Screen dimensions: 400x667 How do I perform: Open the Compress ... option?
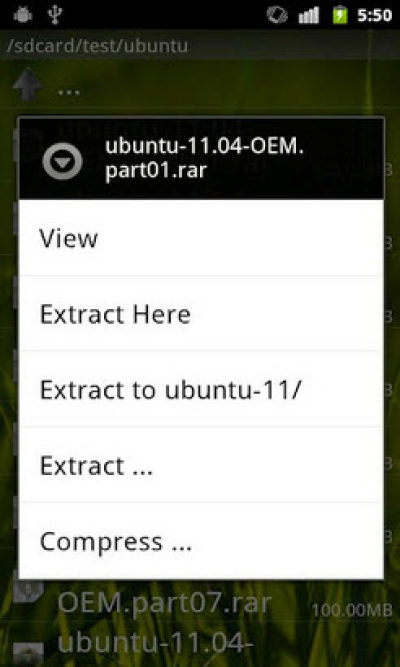pos(201,541)
